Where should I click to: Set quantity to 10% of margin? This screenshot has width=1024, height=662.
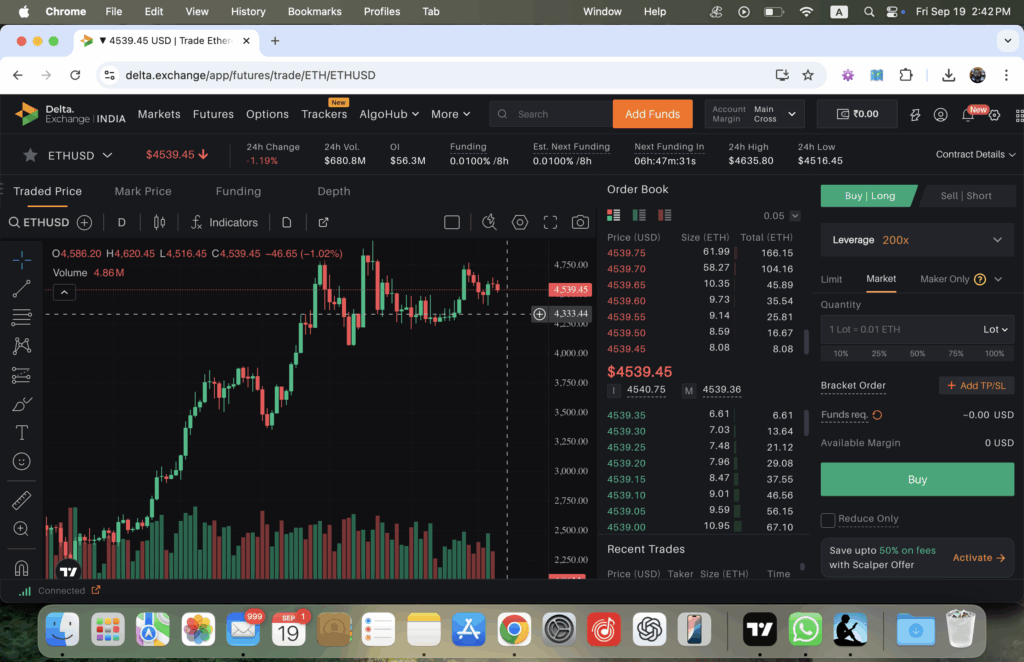point(841,353)
